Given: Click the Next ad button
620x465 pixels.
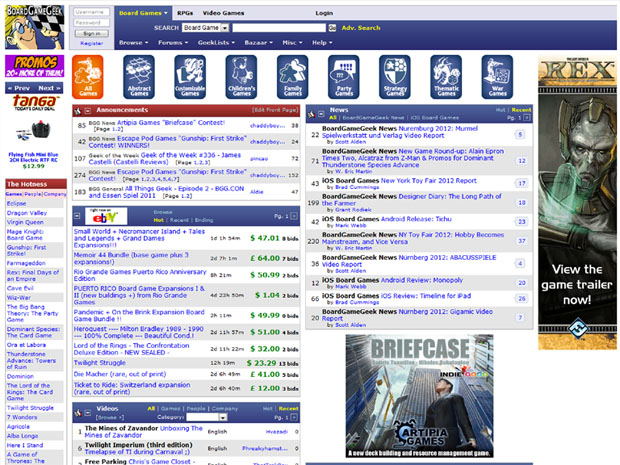Looking at the screenshot, I should click(x=49, y=88).
